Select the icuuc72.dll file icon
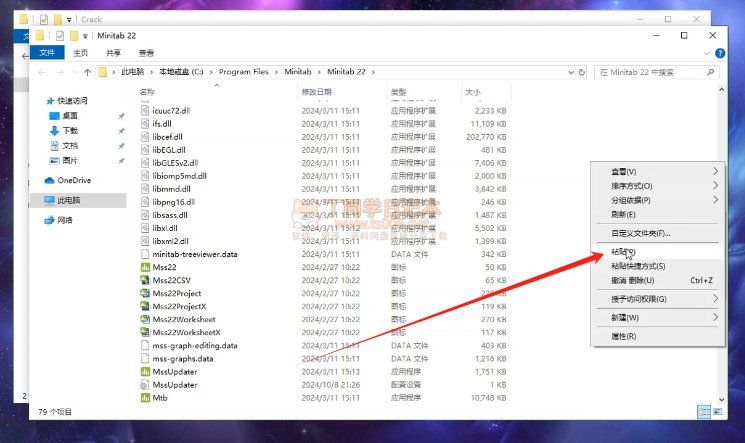Viewport: 745px width, 443px height. pos(145,110)
